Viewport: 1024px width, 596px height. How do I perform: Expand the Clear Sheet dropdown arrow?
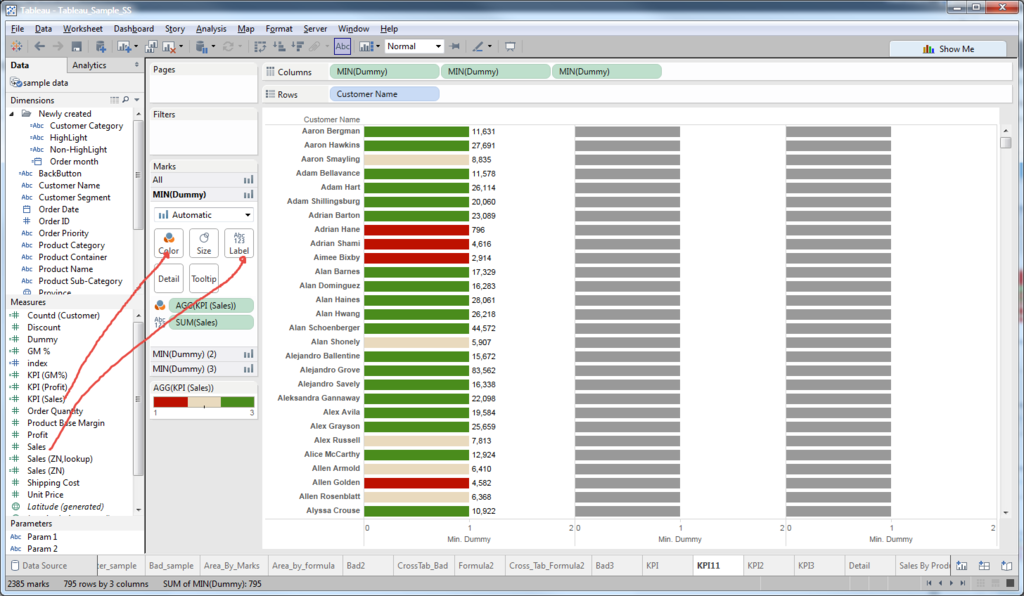point(181,46)
